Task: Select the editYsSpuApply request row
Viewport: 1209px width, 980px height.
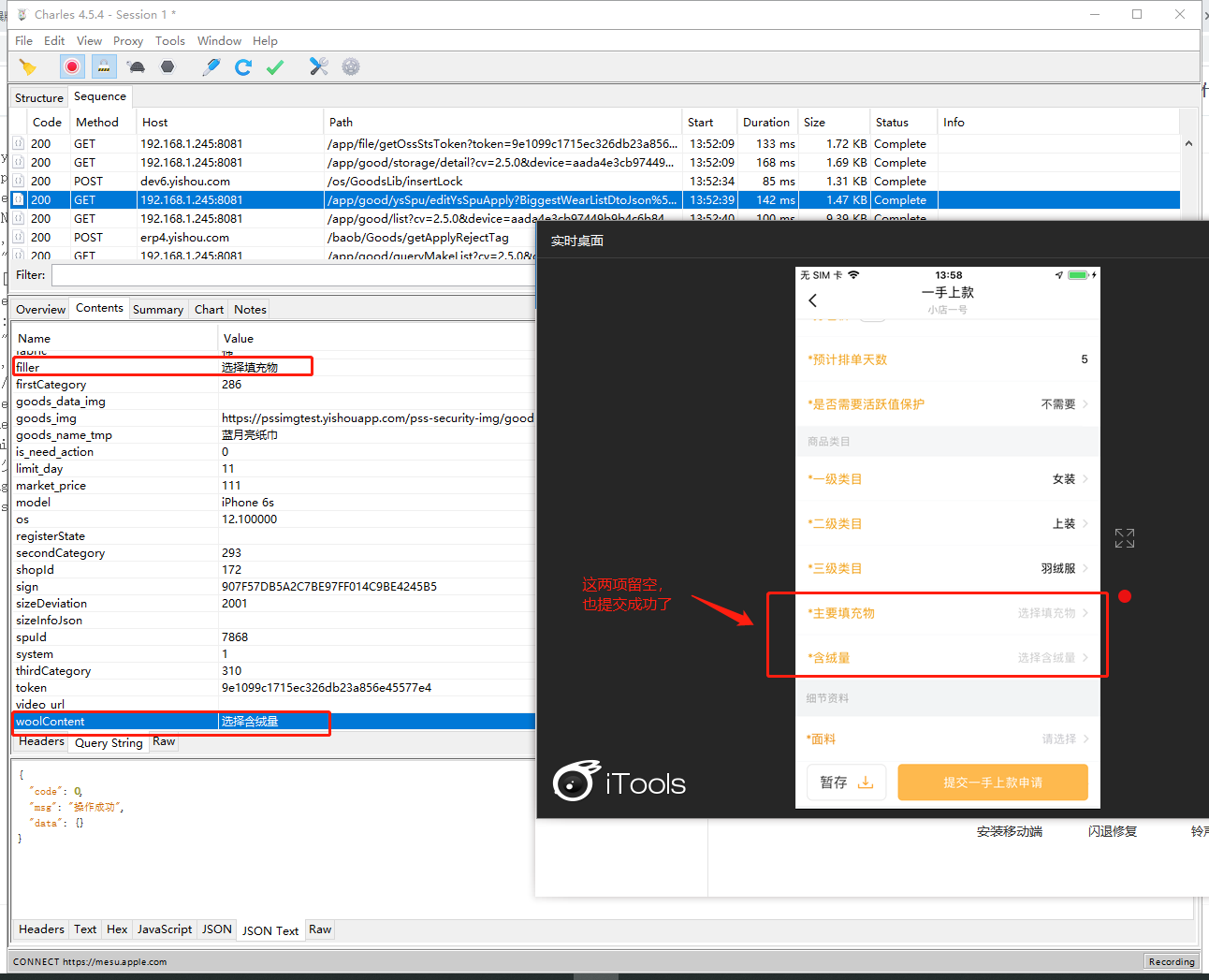Action: point(595,199)
